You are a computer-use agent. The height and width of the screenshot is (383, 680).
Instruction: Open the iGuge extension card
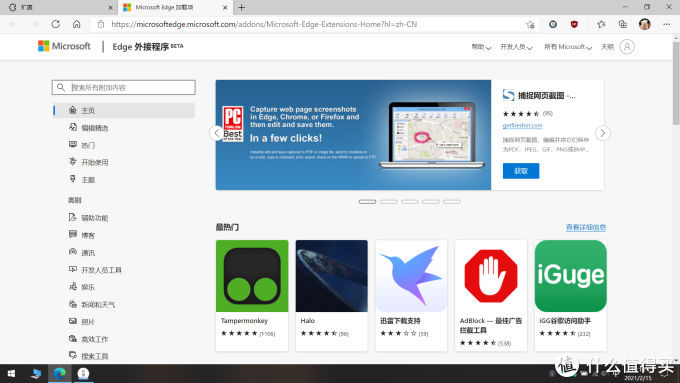pos(571,295)
